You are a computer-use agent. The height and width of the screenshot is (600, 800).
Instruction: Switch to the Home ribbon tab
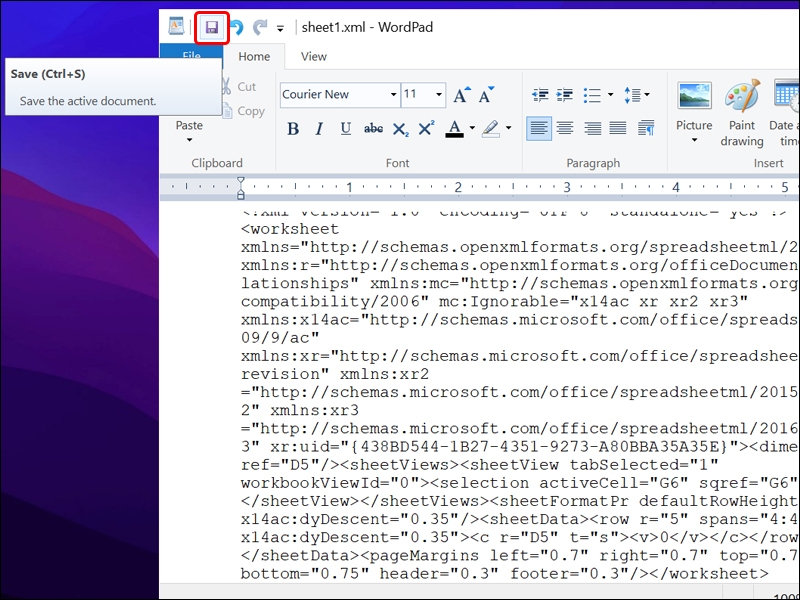254,57
